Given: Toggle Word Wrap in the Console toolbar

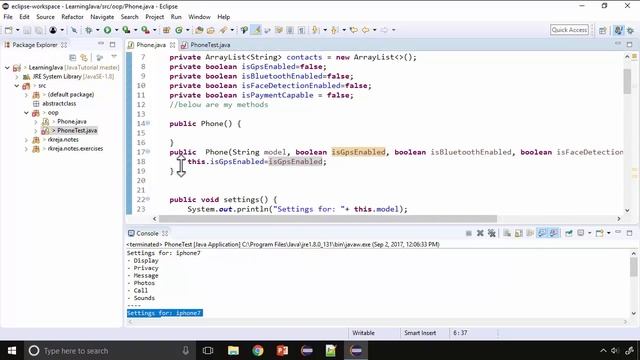Looking at the screenshot, I should tap(530, 233).
